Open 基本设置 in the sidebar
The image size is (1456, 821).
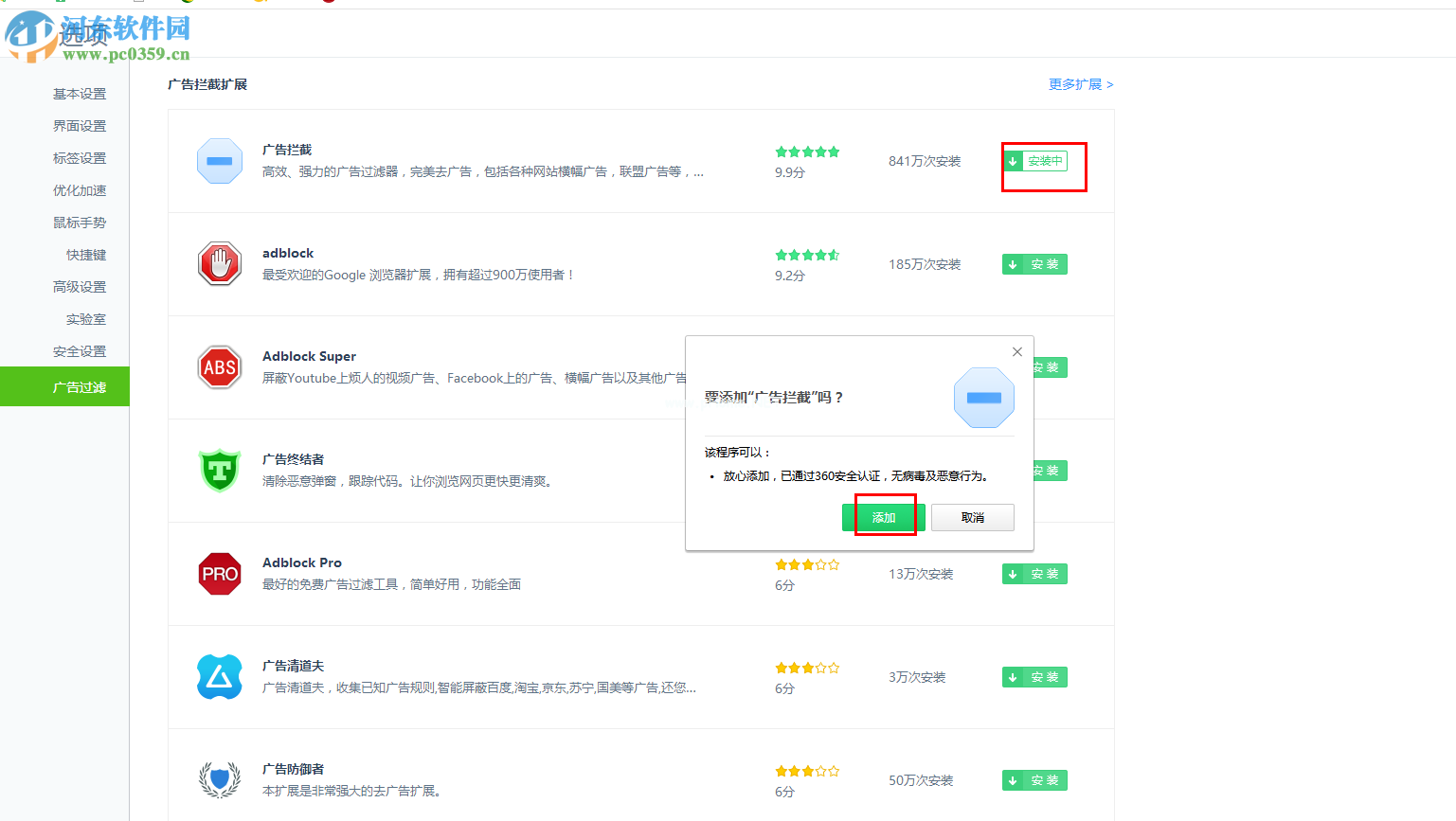point(80,94)
